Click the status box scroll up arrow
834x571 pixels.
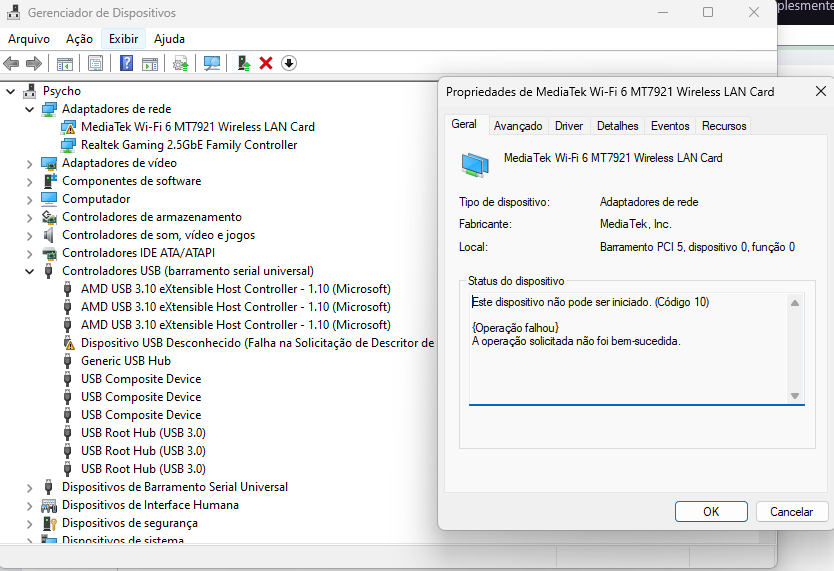795,303
